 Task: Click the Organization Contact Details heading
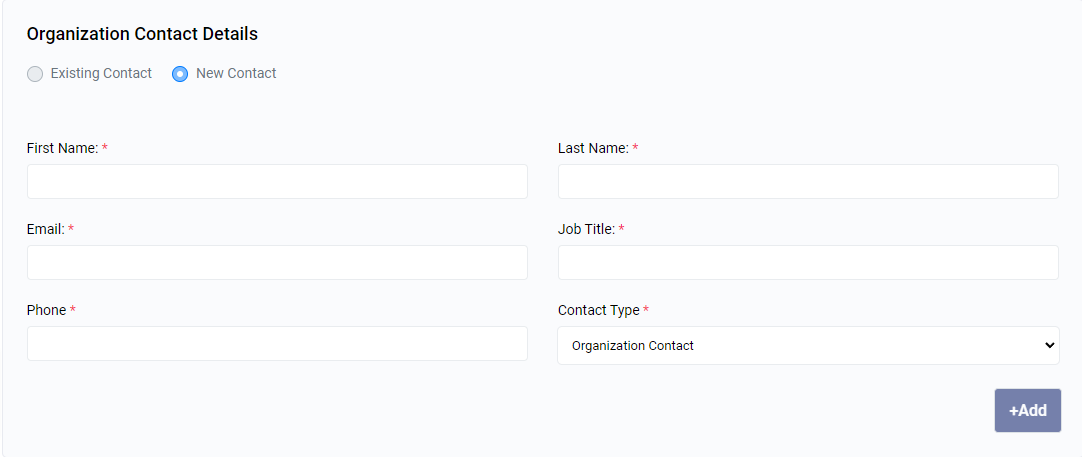point(142,34)
